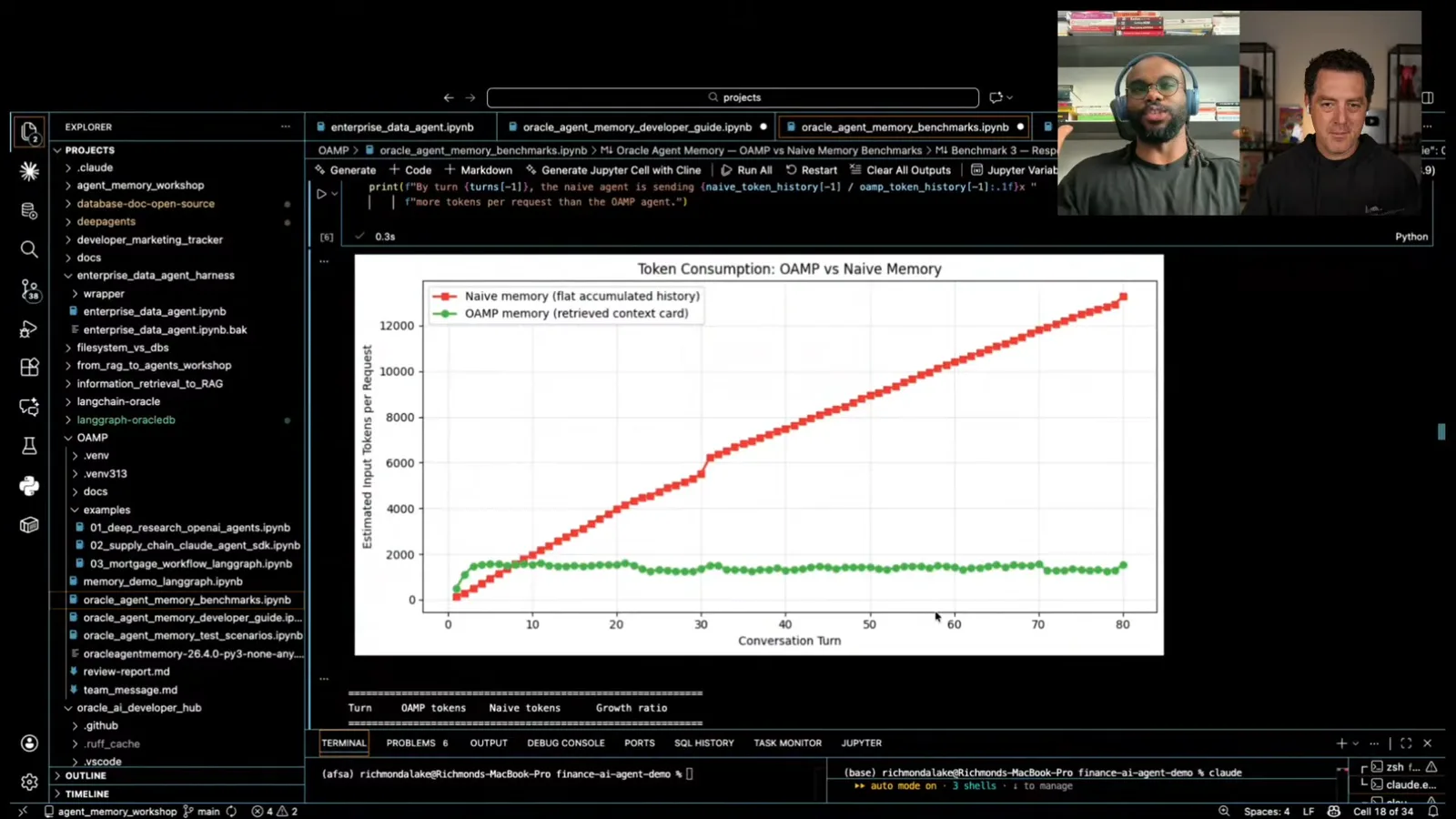Go back with the left arrow
The width and height of the screenshot is (1456, 819).
point(449,97)
